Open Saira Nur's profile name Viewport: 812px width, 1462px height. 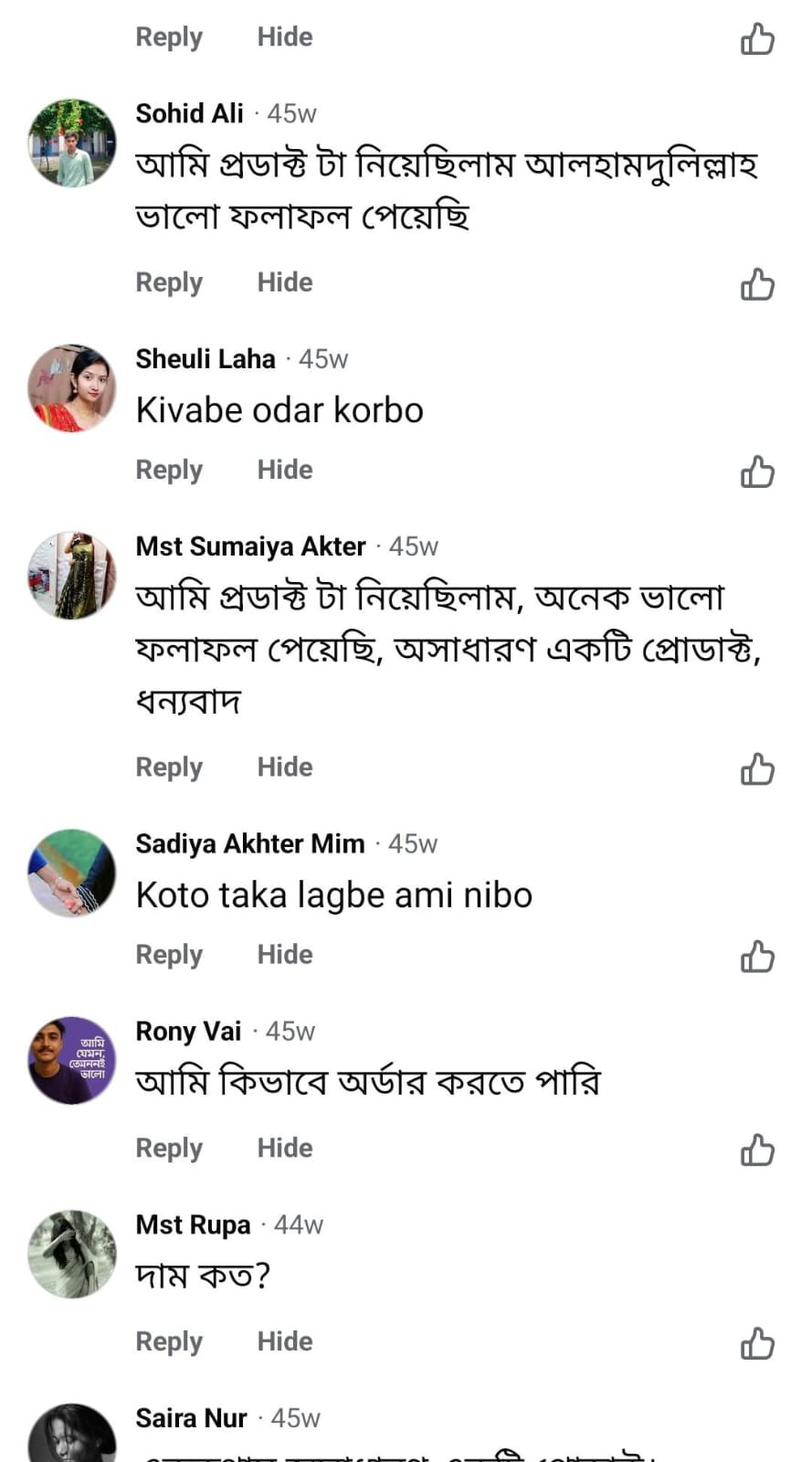(191, 1418)
